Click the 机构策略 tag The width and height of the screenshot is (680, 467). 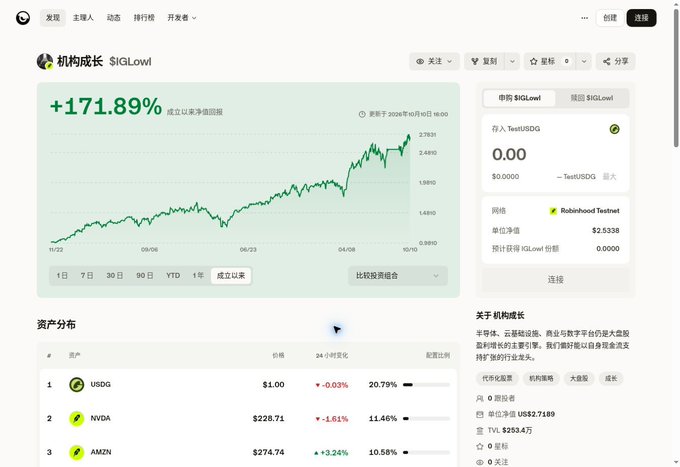(x=541, y=379)
